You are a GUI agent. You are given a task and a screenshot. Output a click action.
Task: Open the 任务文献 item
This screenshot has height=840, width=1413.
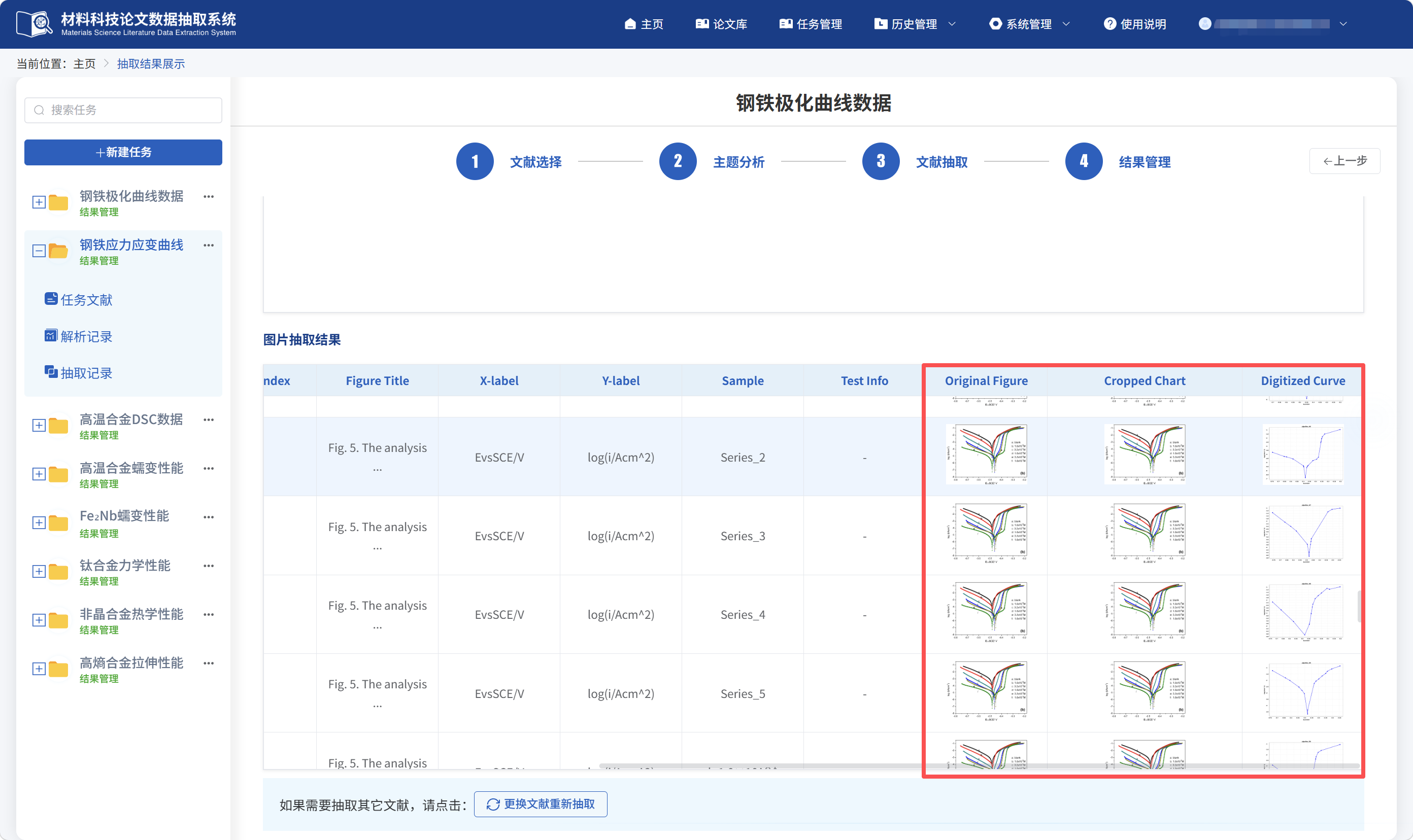(x=78, y=299)
